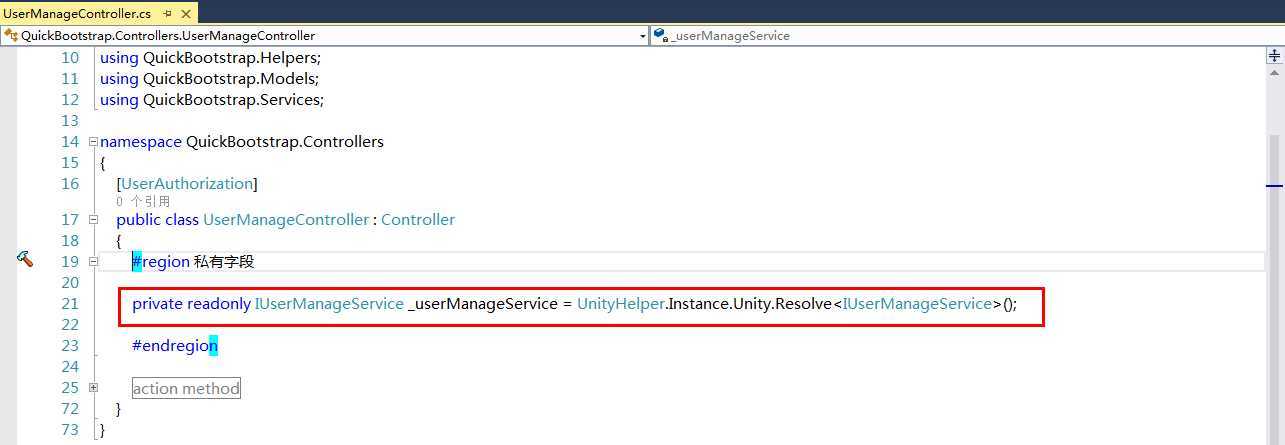Click 'using QuickBootstrap.Models;' line
The height and width of the screenshot is (445, 1285).
pyautogui.click(x=210, y=79)
